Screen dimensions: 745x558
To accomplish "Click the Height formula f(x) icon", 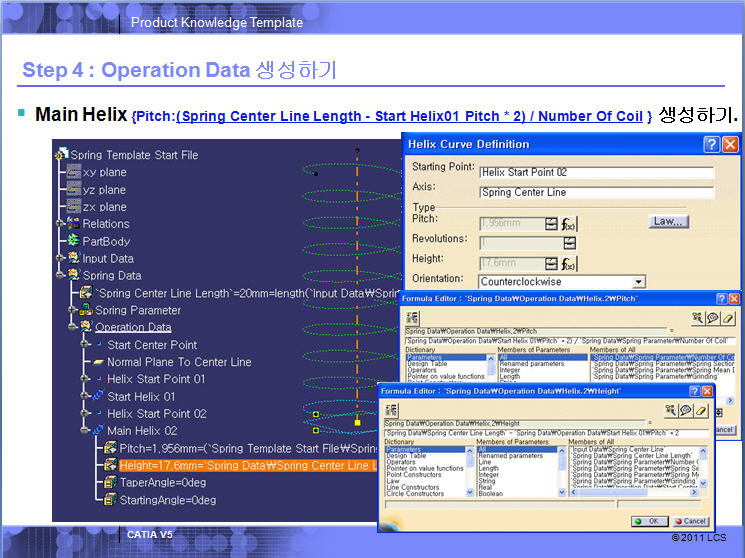I will [x=569, y=265].
